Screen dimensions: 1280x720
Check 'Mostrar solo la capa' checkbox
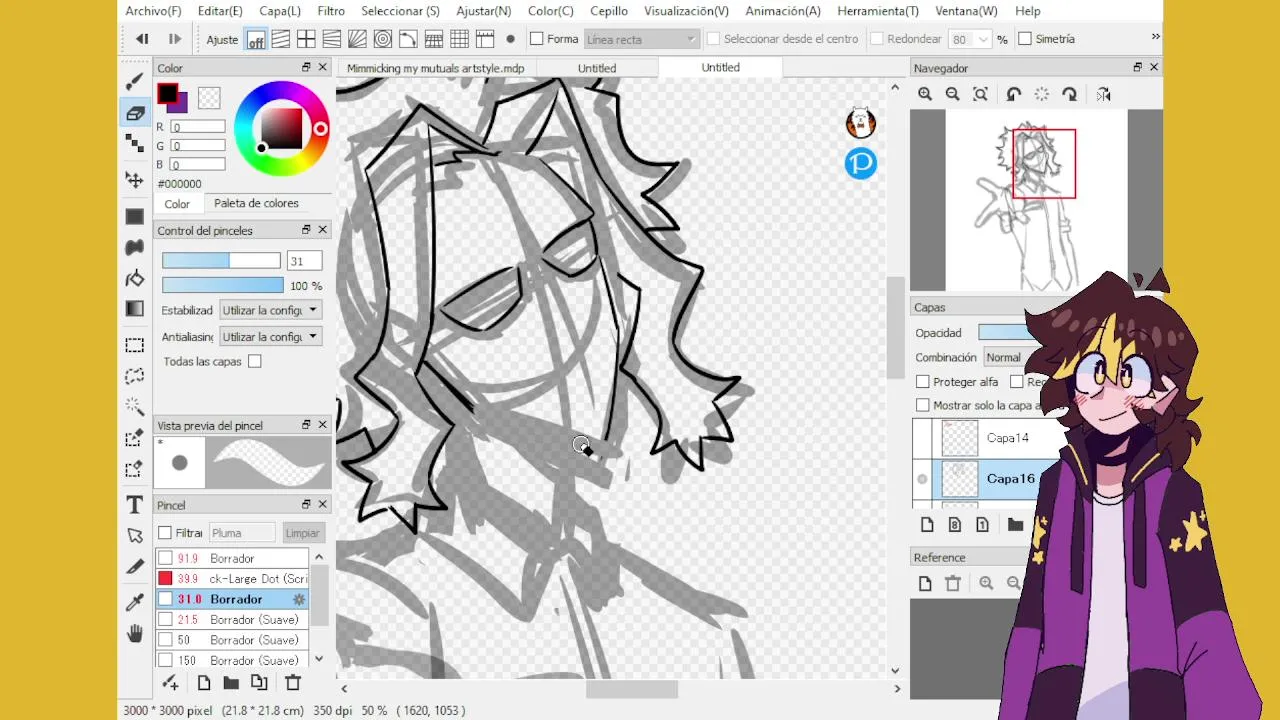pos(923,405)
